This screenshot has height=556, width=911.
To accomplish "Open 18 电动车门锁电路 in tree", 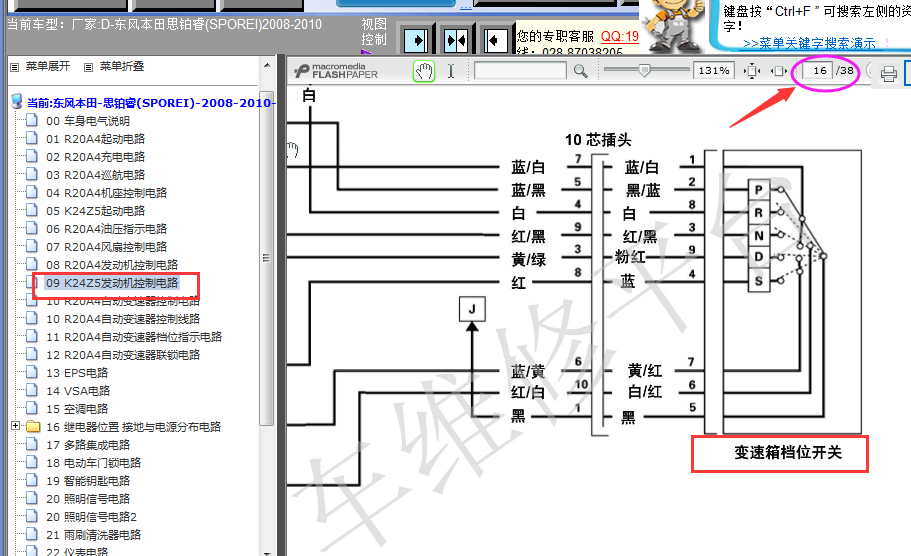I will point(94,463).
